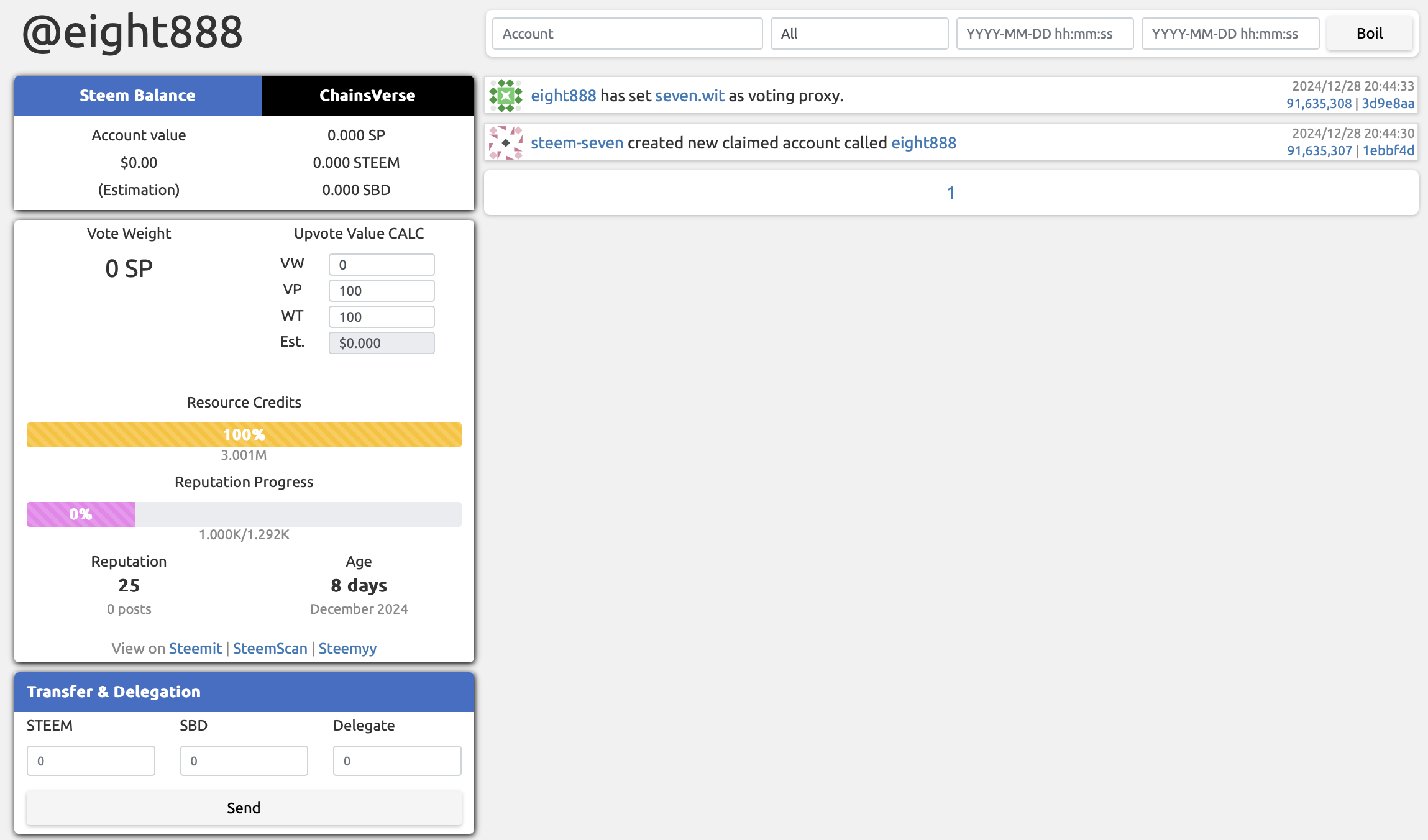Go to page 1 of history

950,193
